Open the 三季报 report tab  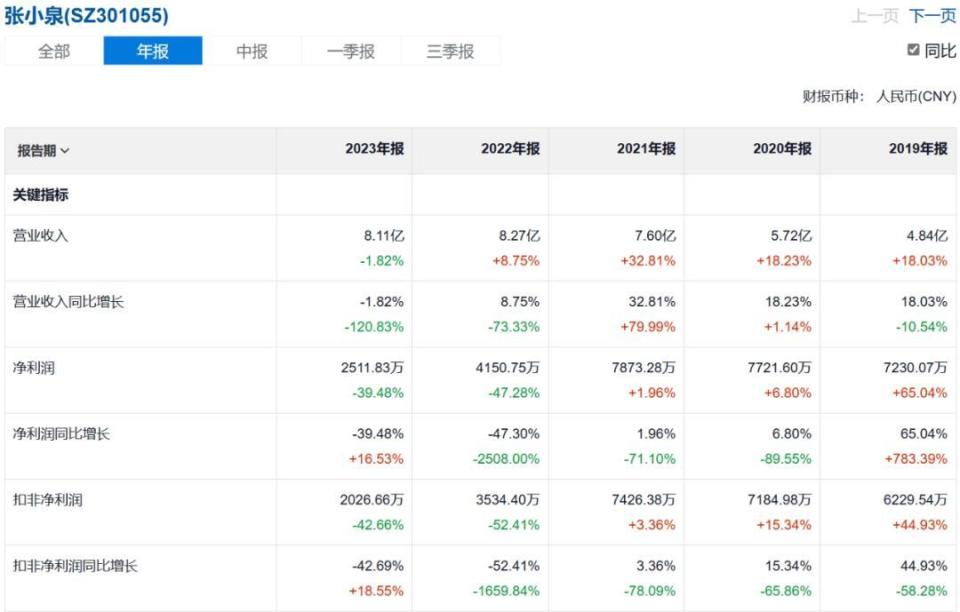pos(450,49)
